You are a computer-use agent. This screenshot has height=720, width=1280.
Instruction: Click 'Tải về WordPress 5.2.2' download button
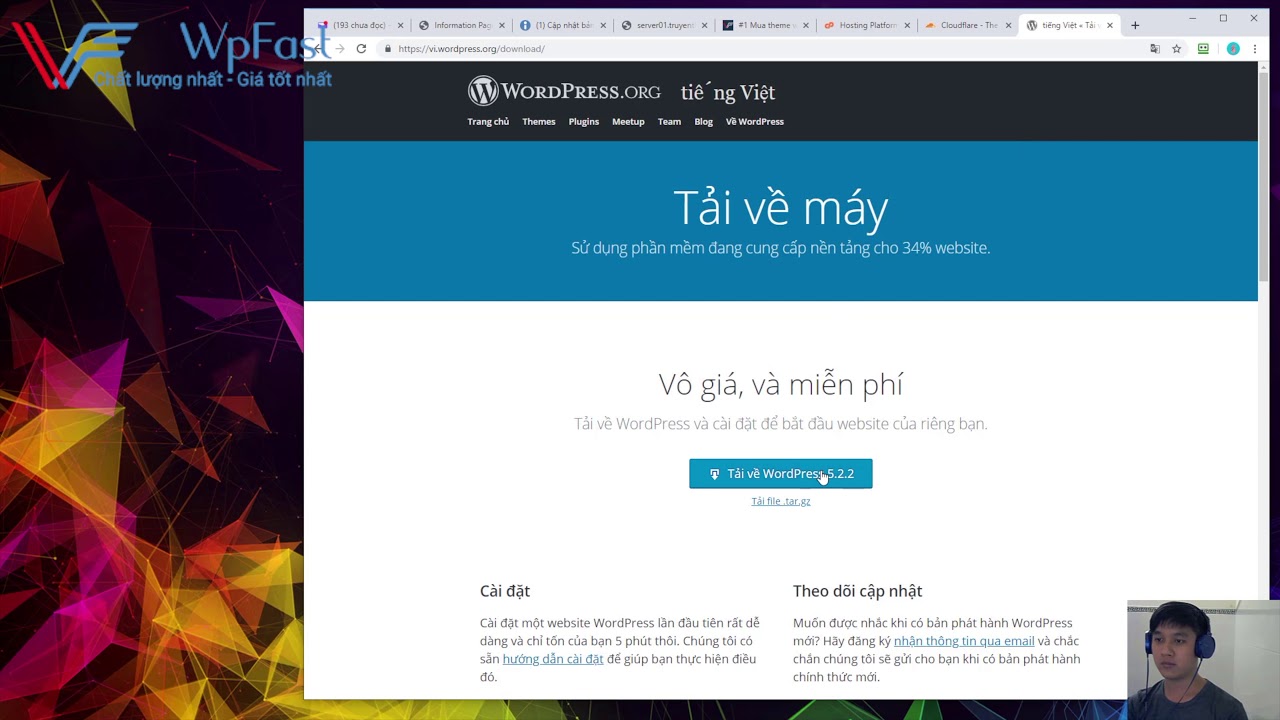tap(781, 474)
